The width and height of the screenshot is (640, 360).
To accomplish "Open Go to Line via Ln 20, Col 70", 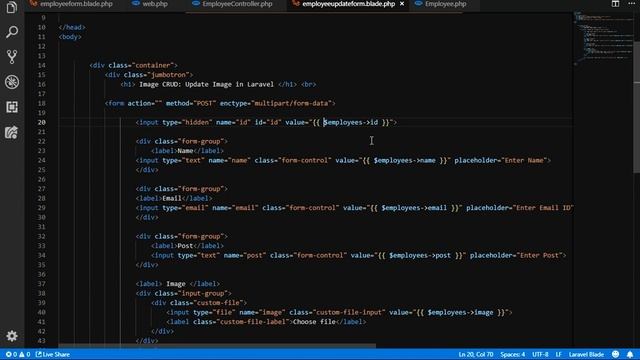I will pyautogui.click(x=476, y=354).
